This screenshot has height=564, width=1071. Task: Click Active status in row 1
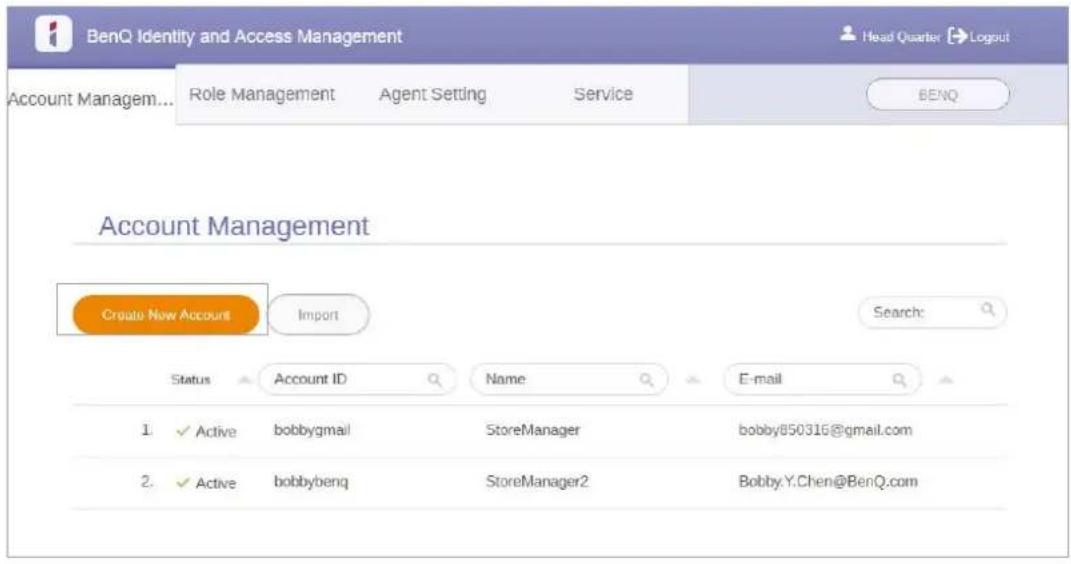tap(216, 432)
